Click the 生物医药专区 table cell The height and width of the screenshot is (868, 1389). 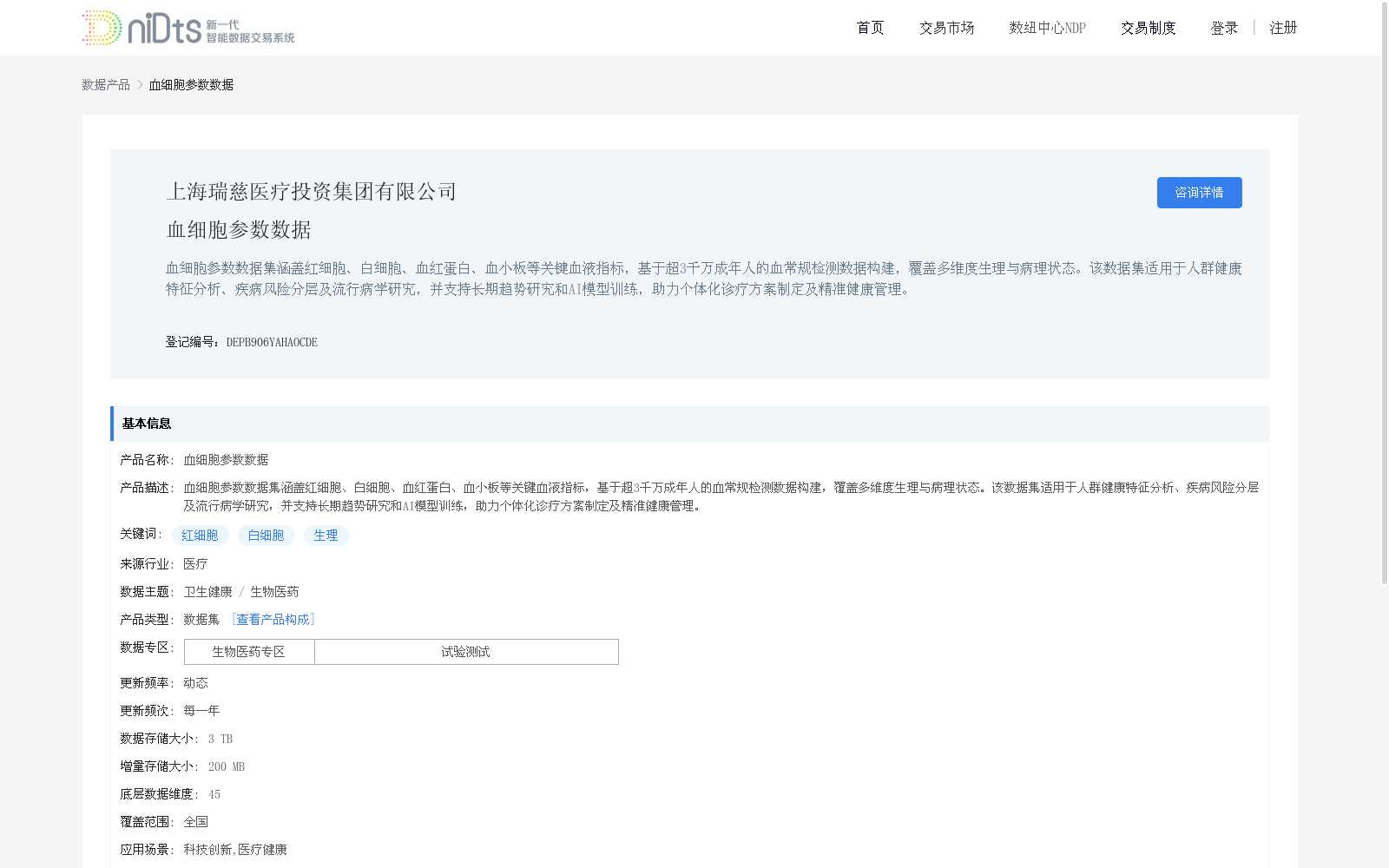(249, 652)
